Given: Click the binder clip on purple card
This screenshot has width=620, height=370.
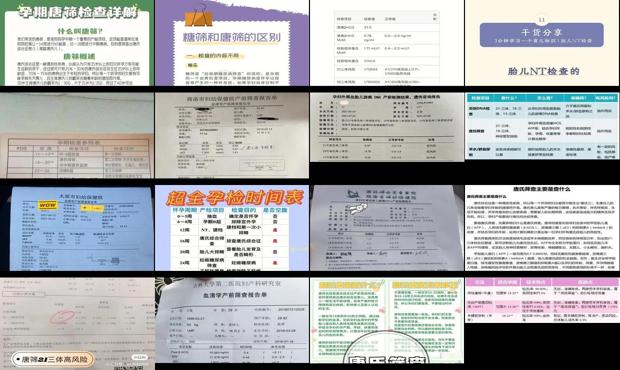Looking at the screenshot, I should click(199, 15).
